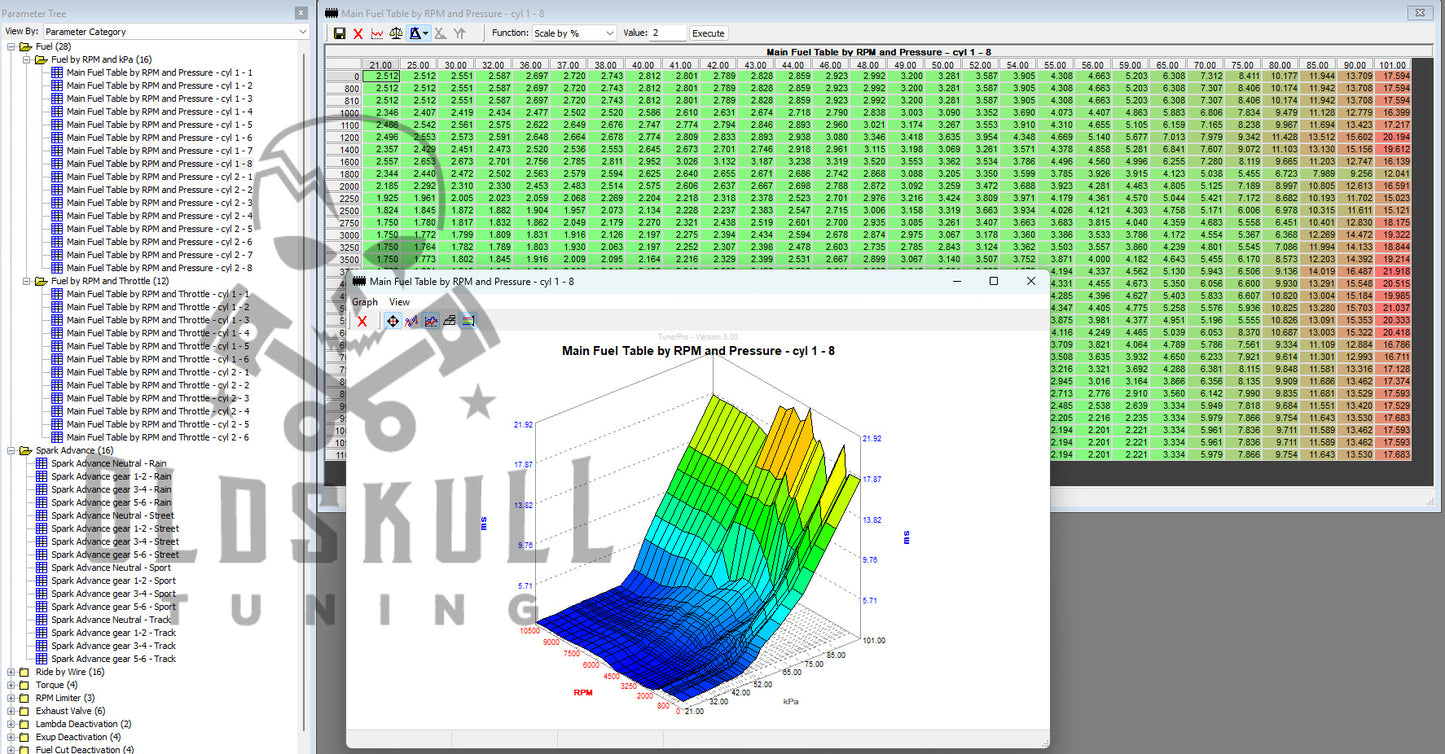This screenshot has width=1445, height=754.
Task: Click table icon beside Spark Advance Neutral - Rain
Action: (x=41, y=464)
